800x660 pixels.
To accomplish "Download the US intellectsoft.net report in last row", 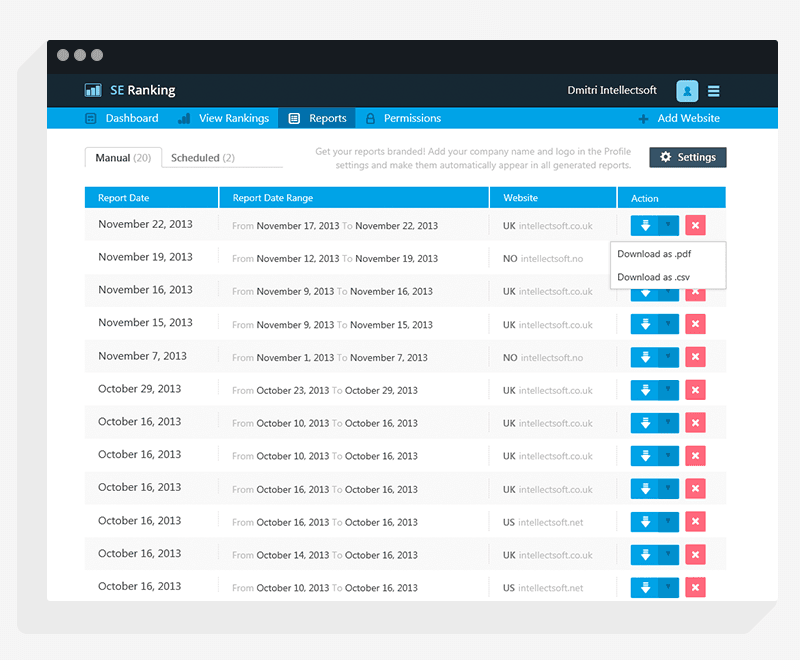I will (x=644, y=588).
